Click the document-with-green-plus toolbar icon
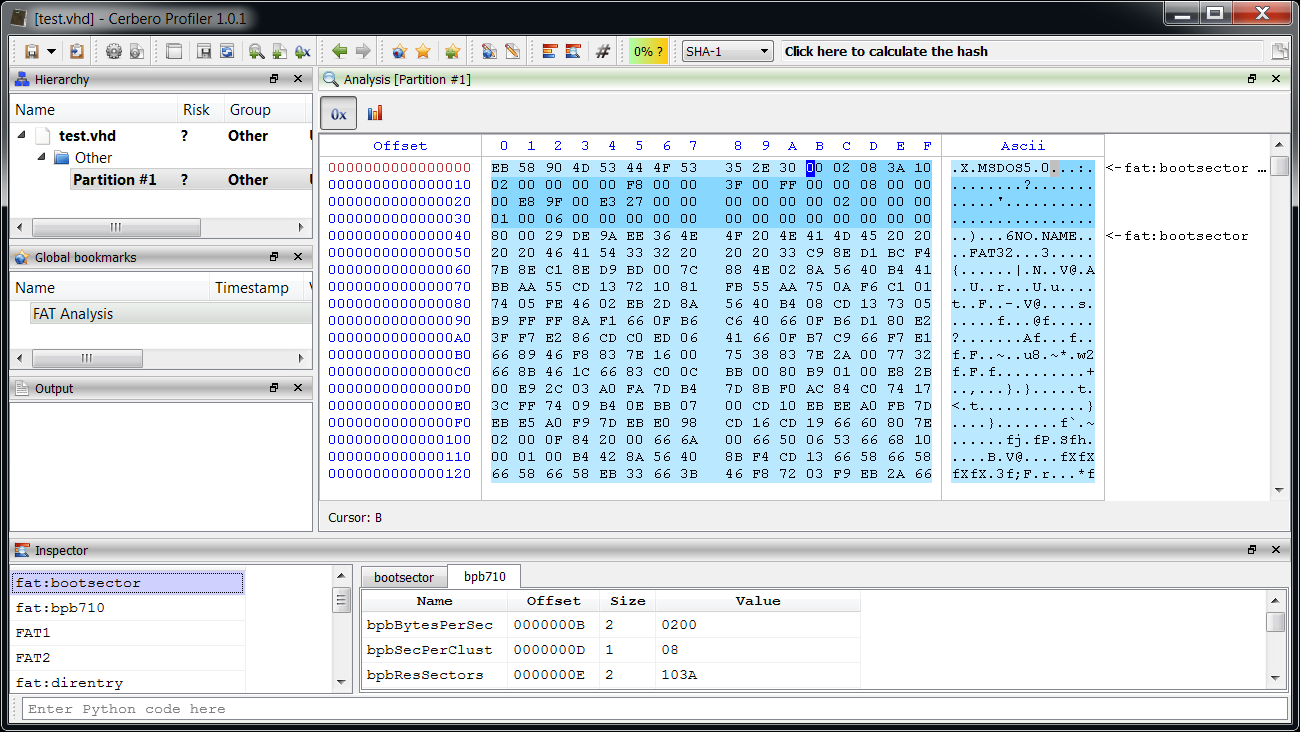Viewport: 1300px width, 732px height. coord(280,51)
